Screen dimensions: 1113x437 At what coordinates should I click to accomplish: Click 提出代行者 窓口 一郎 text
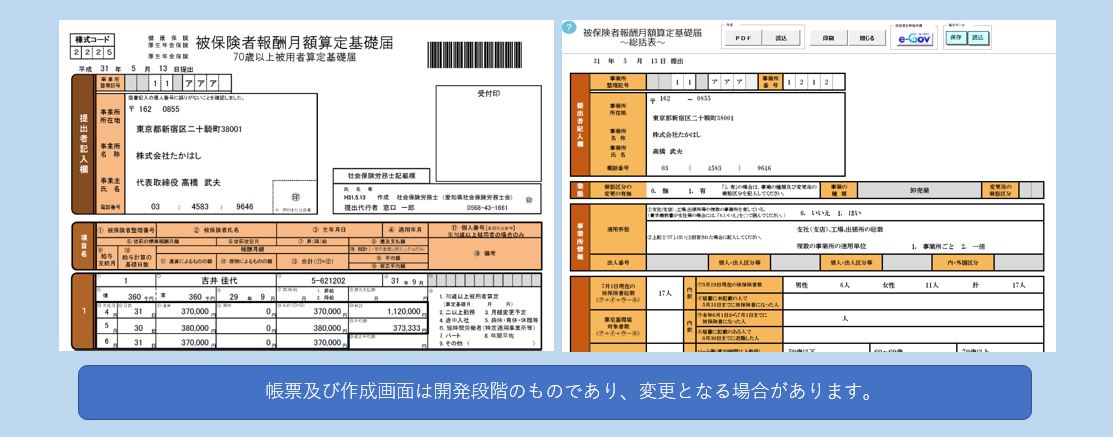pos(382,208)
